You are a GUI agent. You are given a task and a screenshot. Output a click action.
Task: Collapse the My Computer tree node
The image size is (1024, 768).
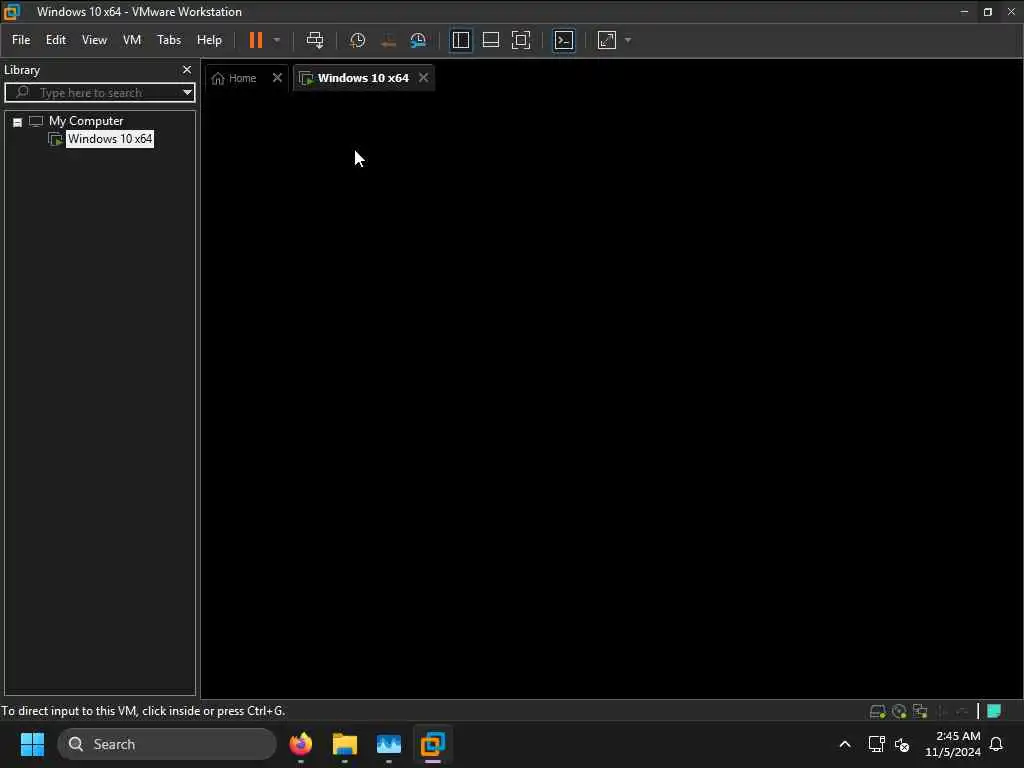coord(18,122)
